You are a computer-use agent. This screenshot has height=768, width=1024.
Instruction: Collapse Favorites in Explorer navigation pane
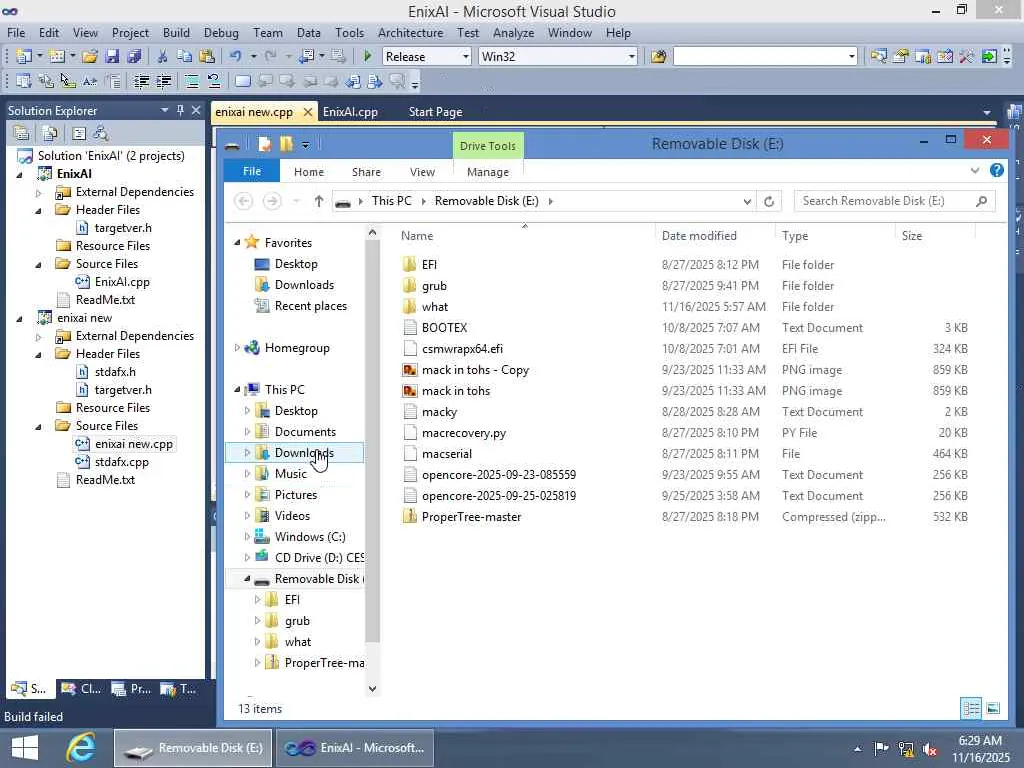click(x=237, y=243)
